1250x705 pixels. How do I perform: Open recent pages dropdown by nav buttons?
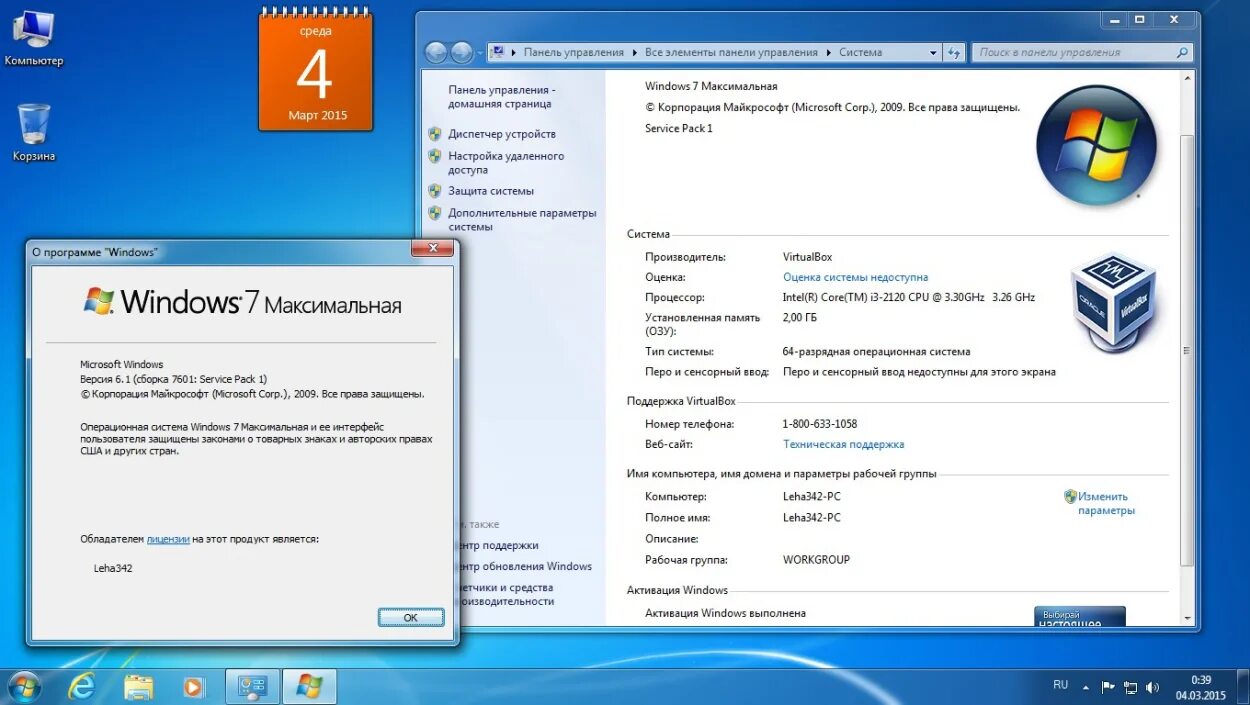[x=480, y=53]
